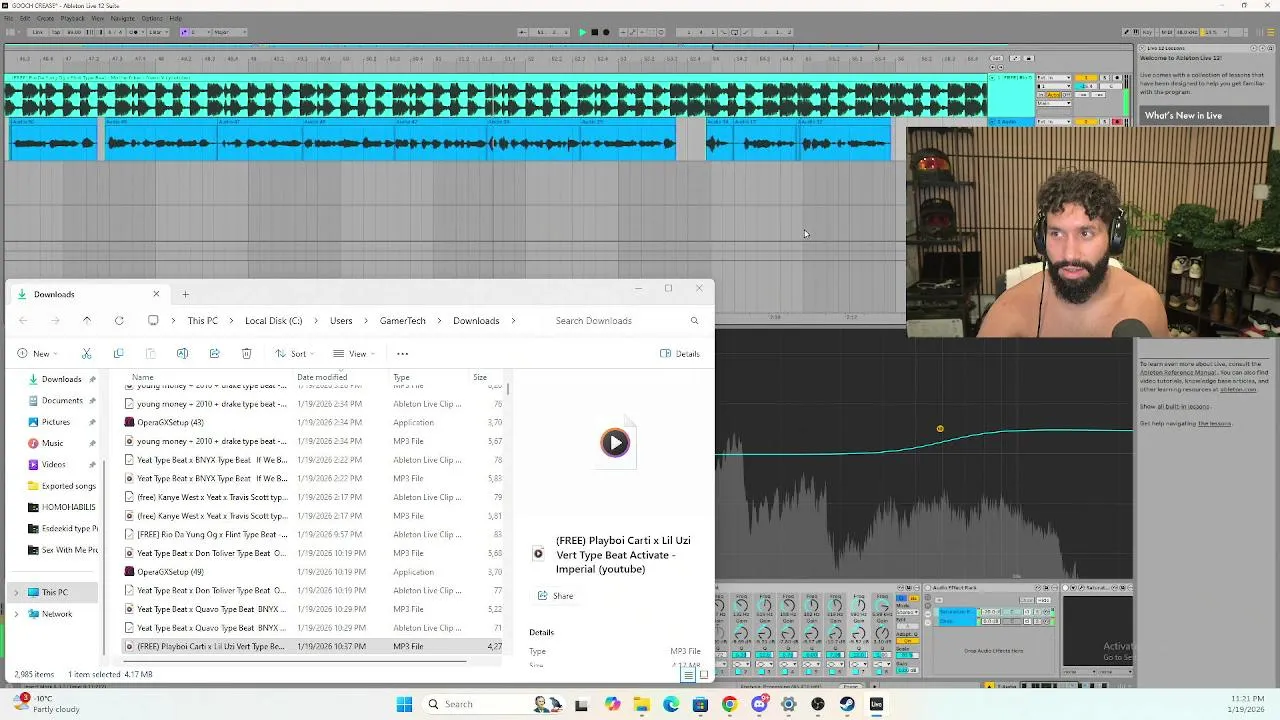
Task: Click the search magnifier in Explorer
Action: point(694,321)
